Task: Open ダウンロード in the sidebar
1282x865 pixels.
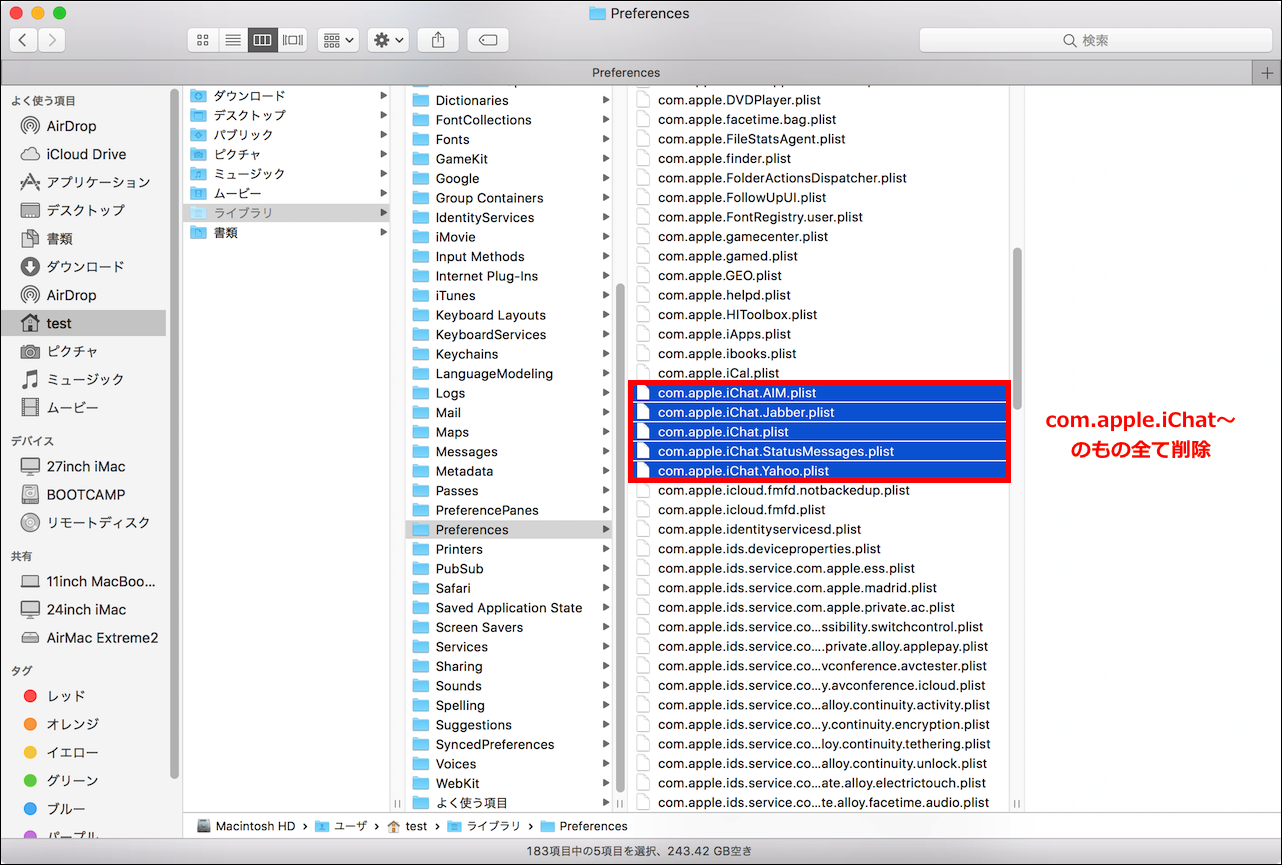Action: [85, 267]
